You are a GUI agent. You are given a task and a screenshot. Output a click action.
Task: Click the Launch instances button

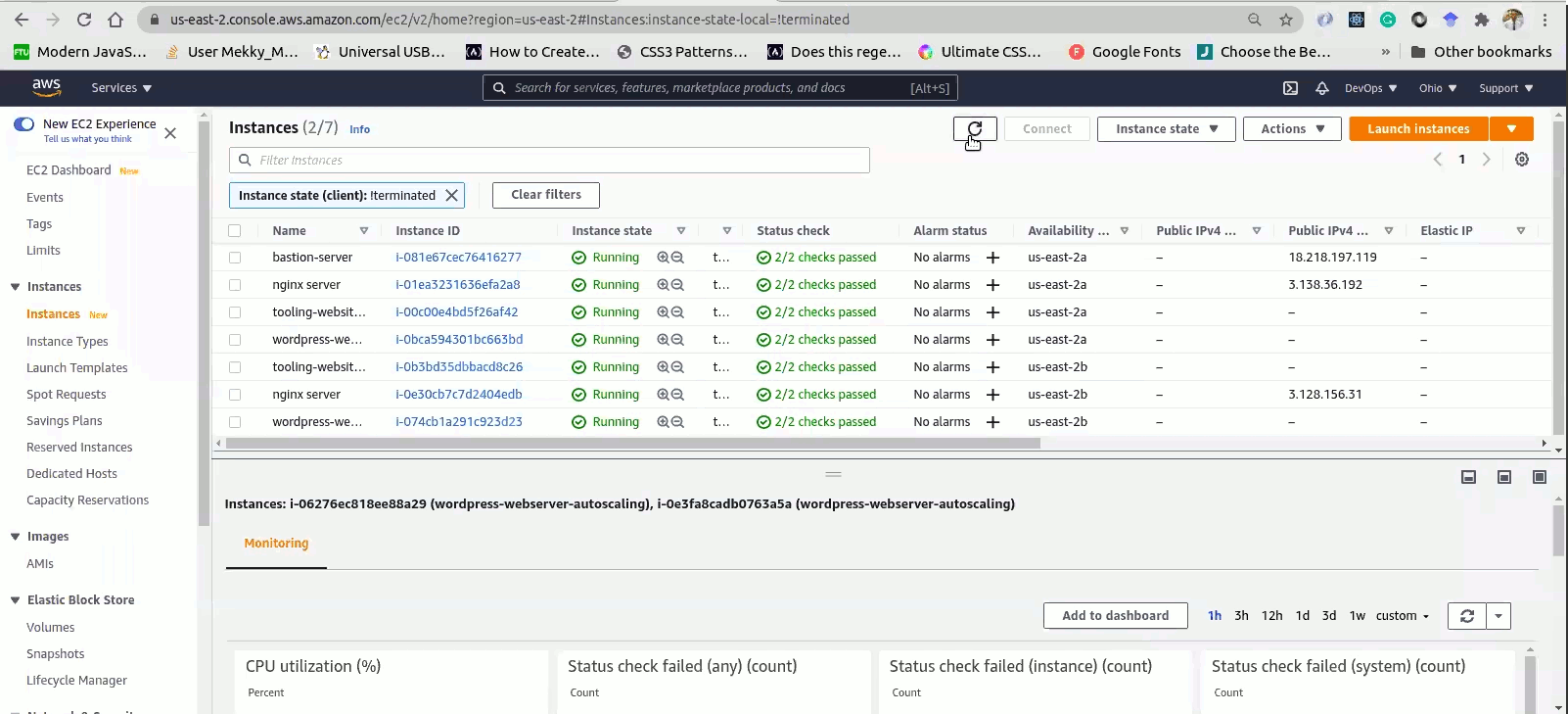click(x=1418, y=129)
